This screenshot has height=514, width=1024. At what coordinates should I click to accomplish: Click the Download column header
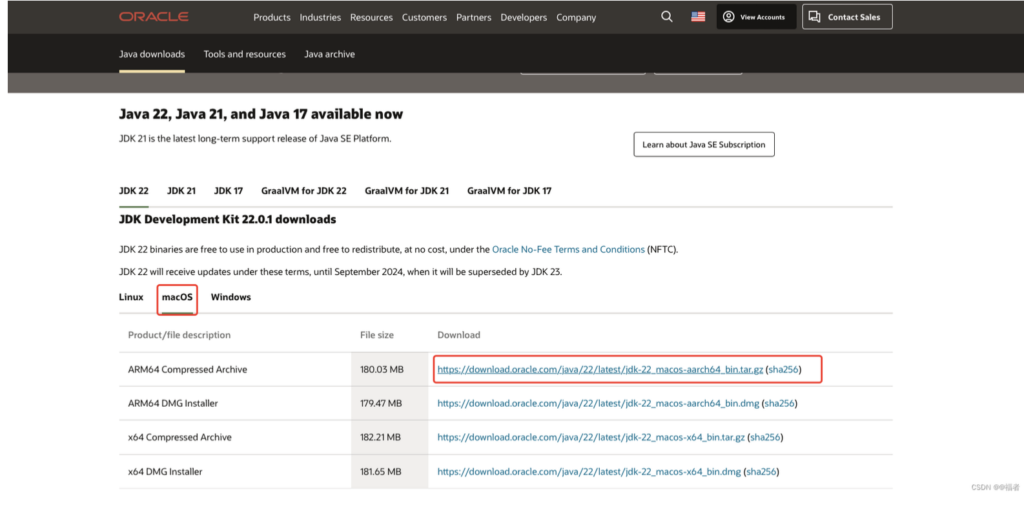(x=458, y=335)
